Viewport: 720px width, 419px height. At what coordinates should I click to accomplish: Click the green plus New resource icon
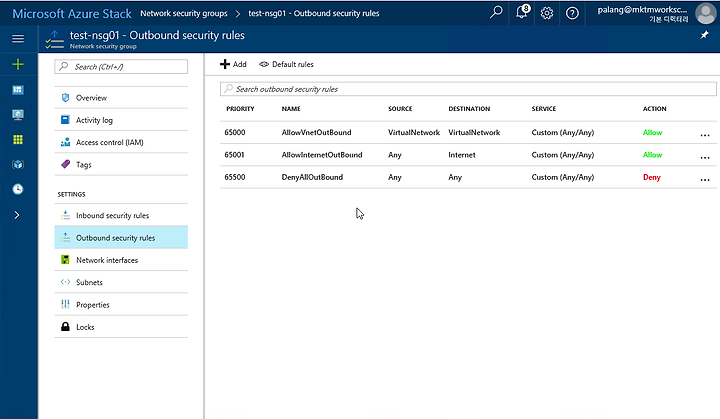click(18, 64)
